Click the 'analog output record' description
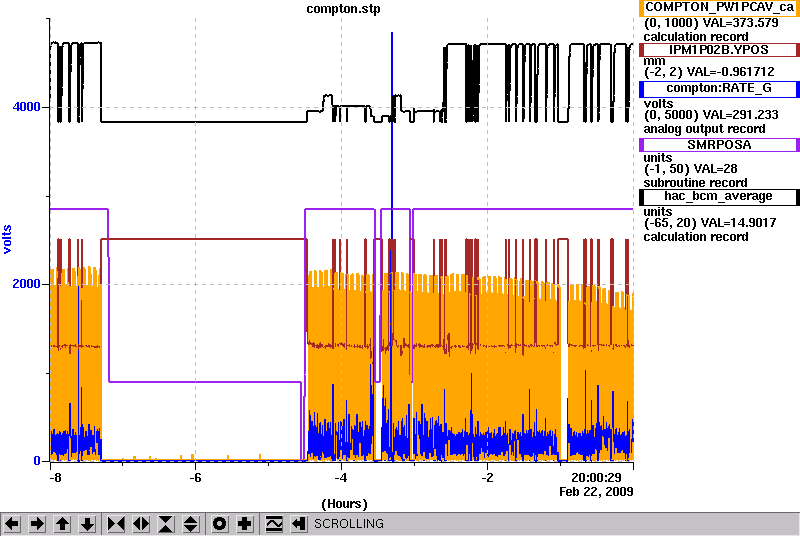800x536 pixels. 705,129
